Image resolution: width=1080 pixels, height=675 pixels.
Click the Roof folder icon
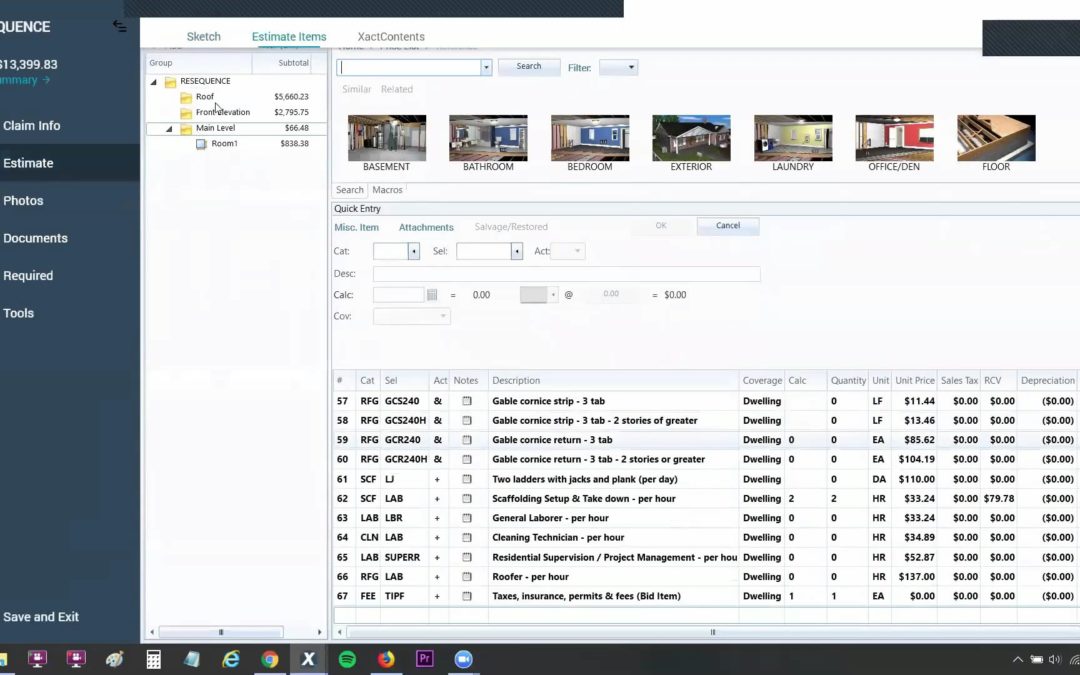click(186, 97)
